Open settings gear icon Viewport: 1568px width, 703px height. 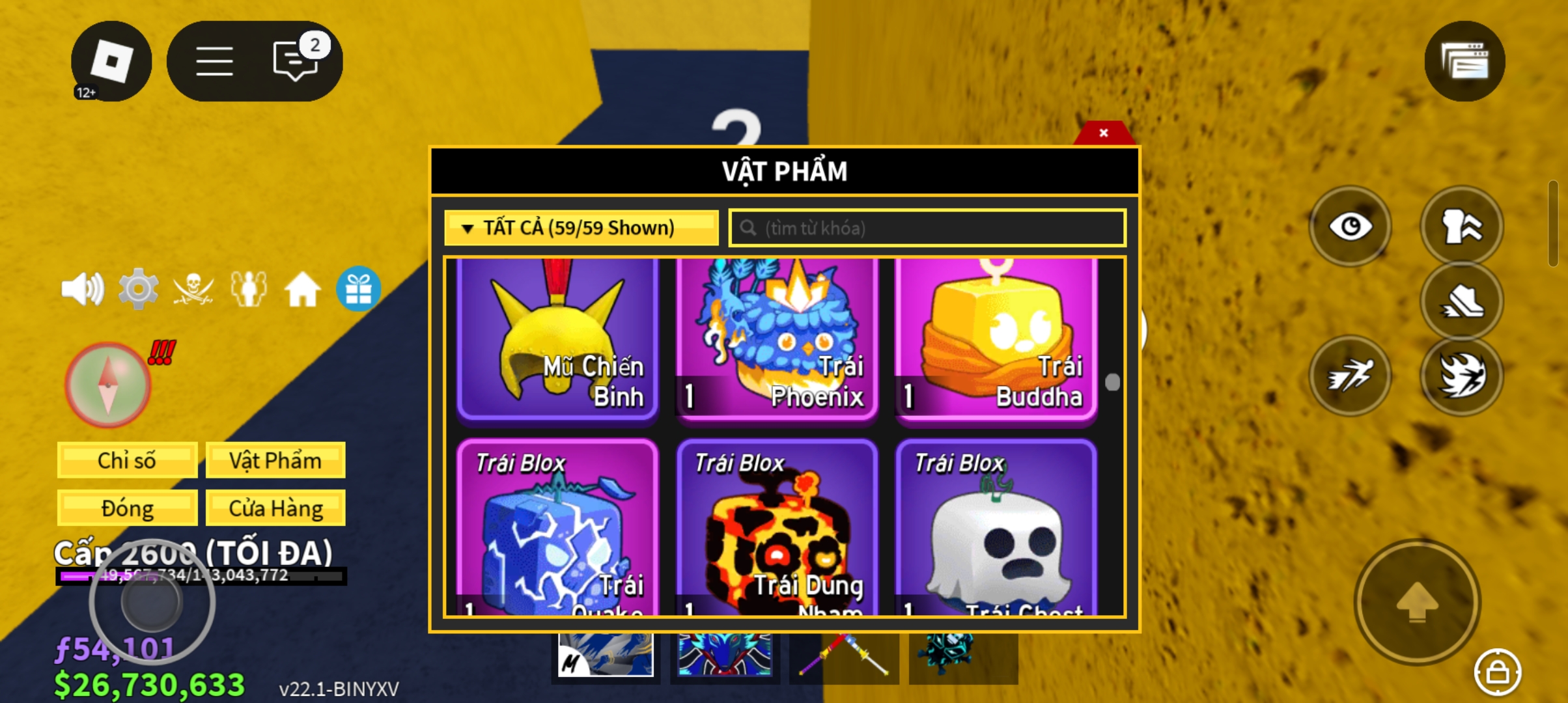138,288
